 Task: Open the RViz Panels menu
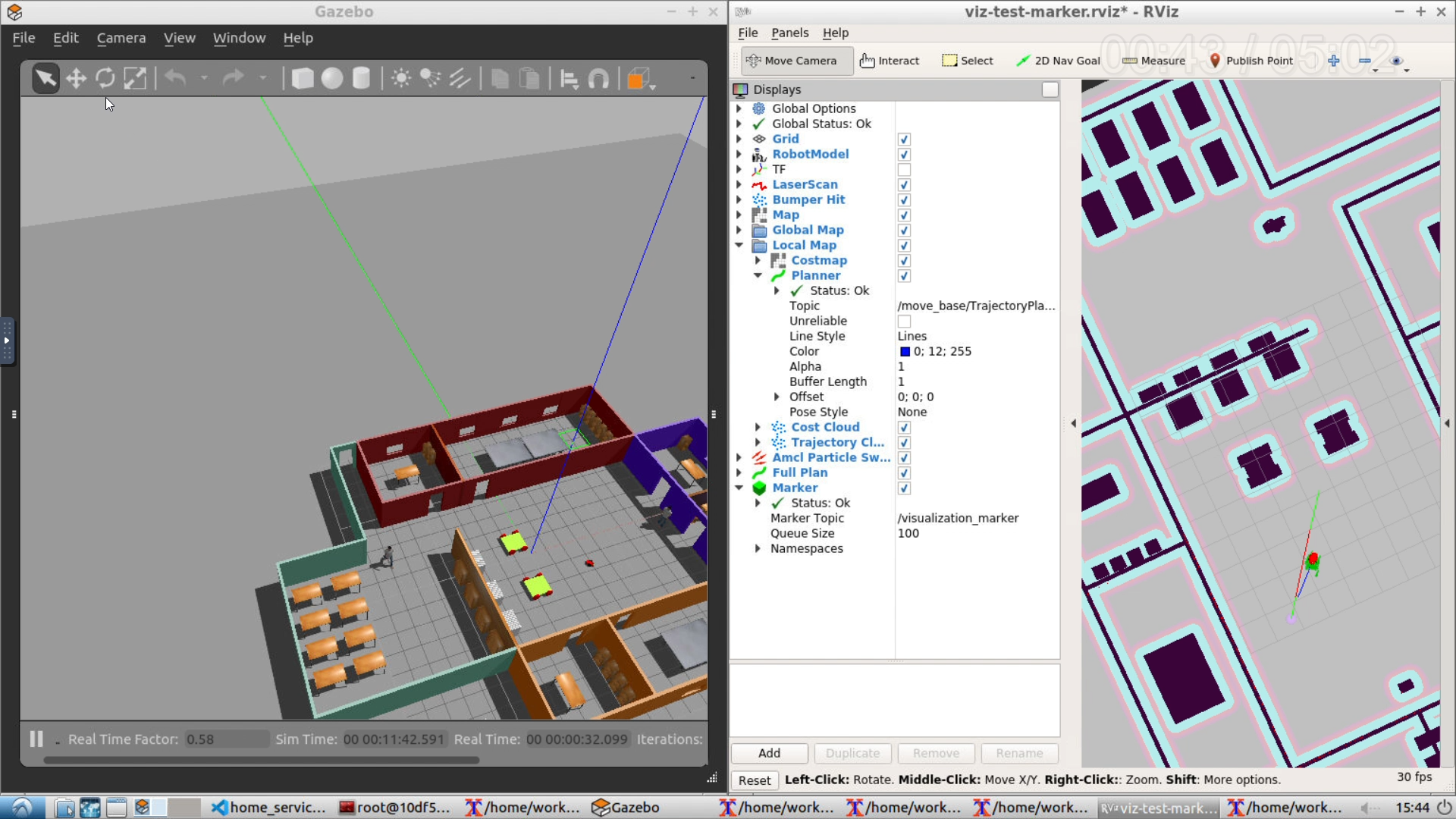[x=789, y=33]
